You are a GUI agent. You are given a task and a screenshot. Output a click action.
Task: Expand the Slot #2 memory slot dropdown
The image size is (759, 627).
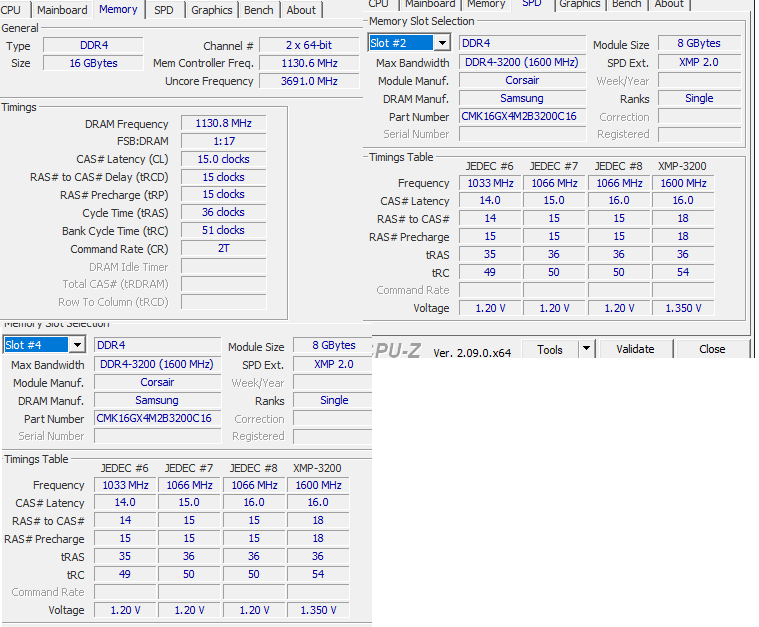point(442,43)
